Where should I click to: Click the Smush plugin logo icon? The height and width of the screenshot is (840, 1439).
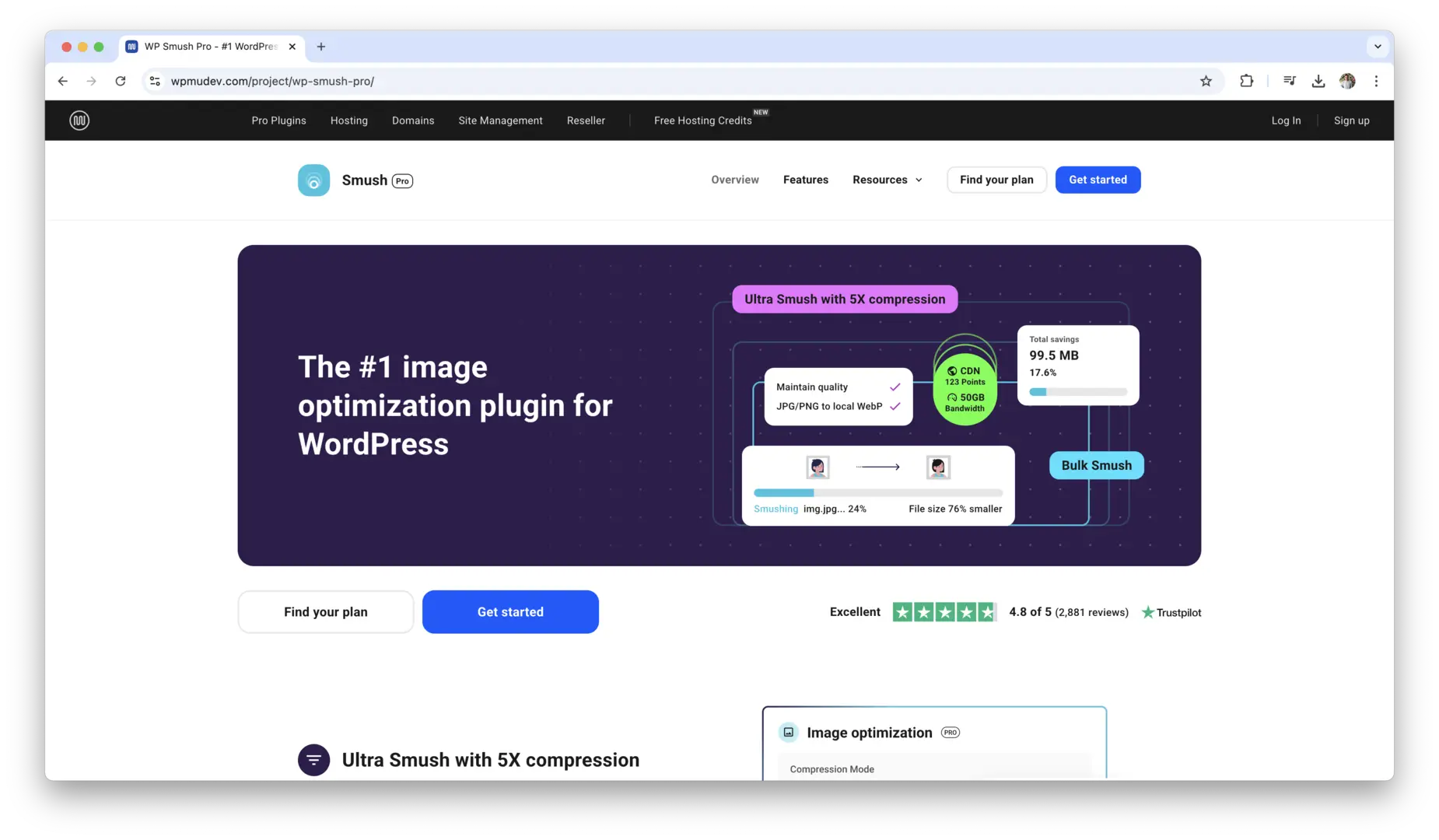(x=313, y=180)
